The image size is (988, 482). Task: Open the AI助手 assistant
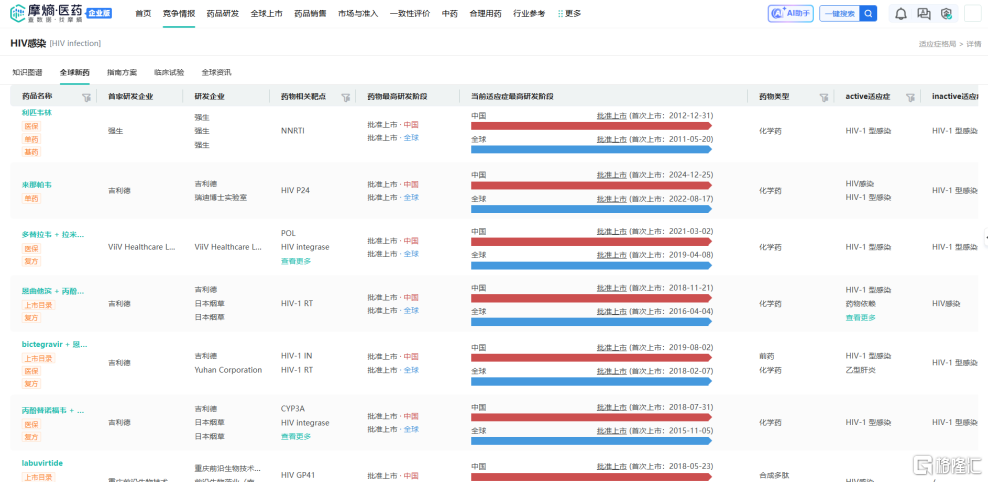[791, 13]
